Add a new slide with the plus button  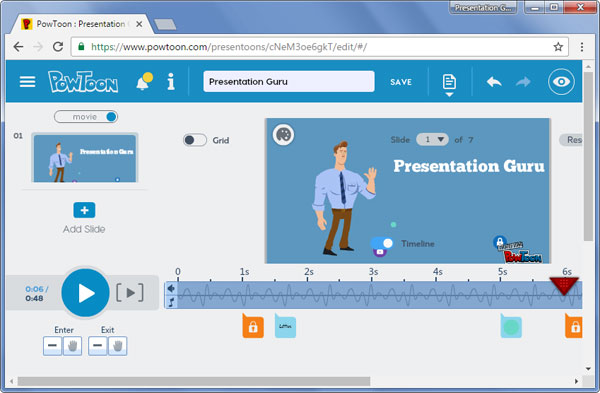click(x=84, y=210)
